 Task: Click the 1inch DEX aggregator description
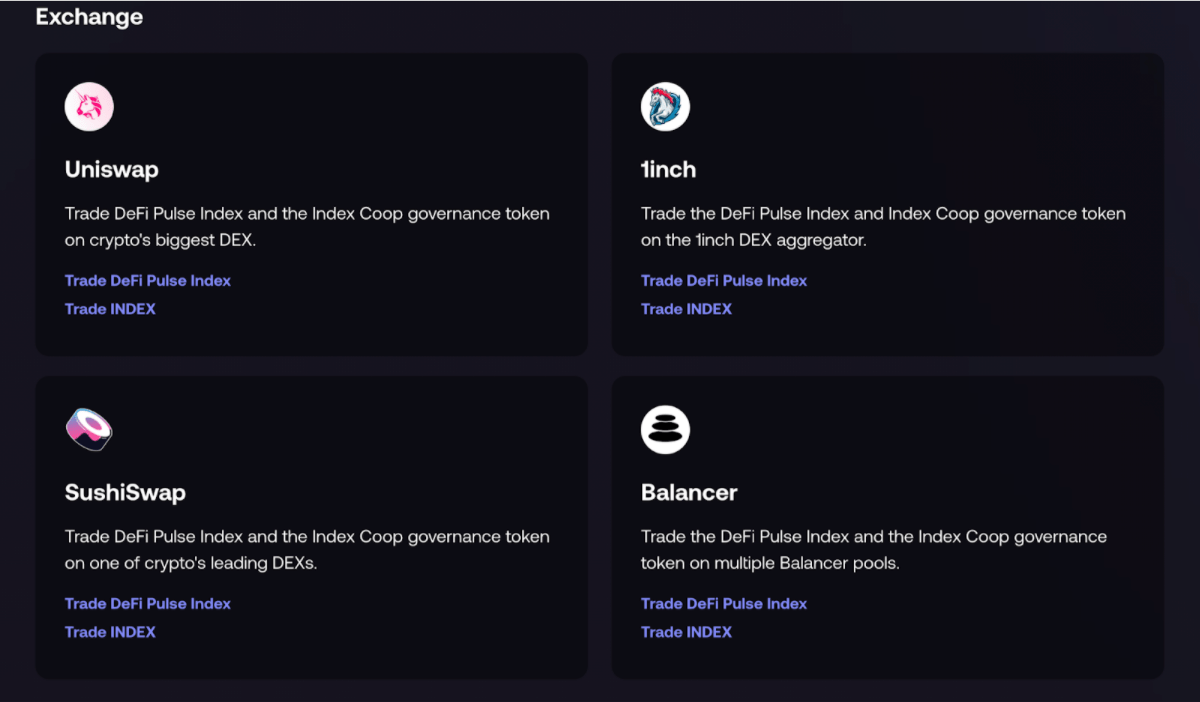point(883,227)
